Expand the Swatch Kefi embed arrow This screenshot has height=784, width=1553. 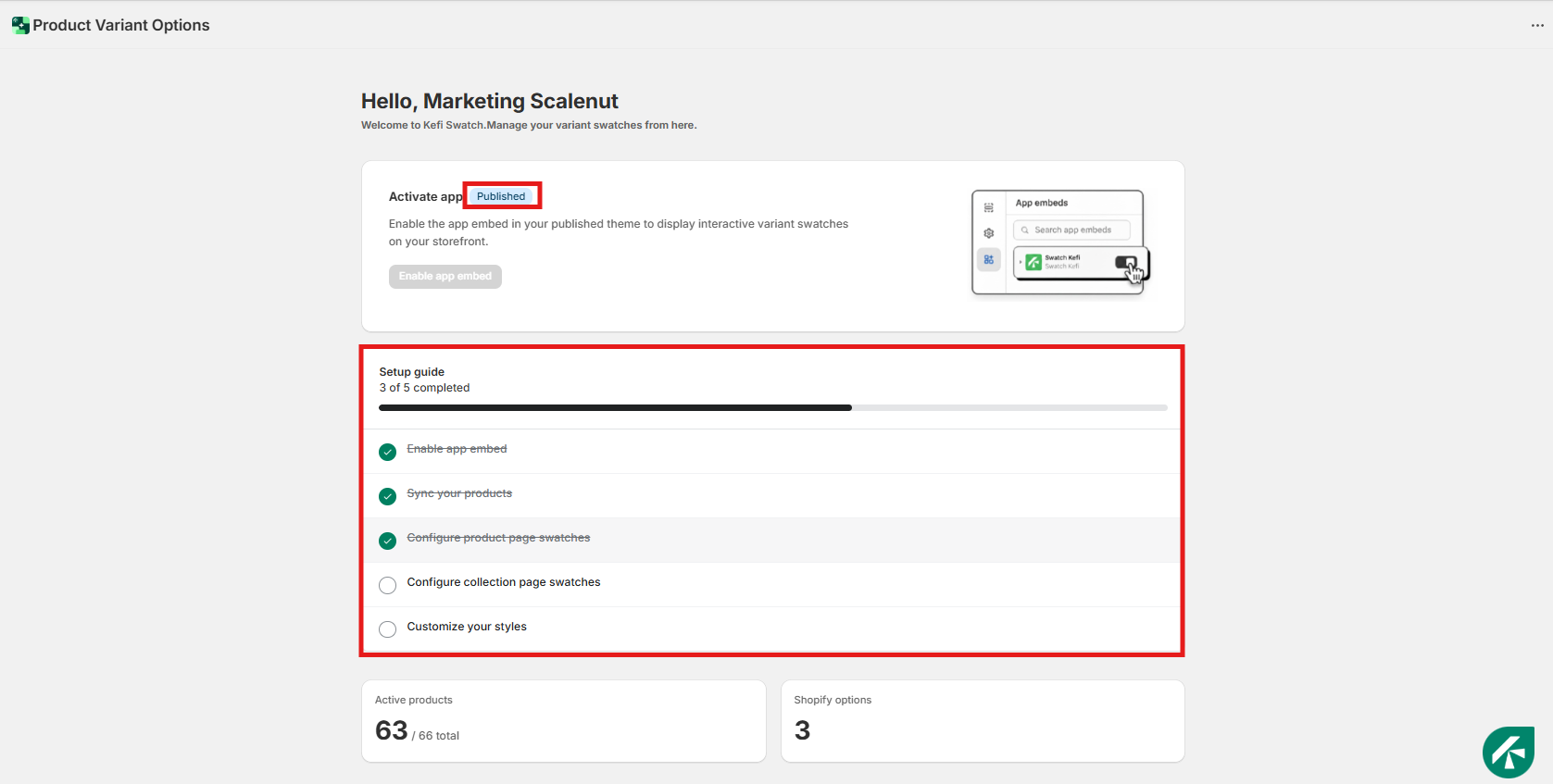click(x=1020, y=263)
